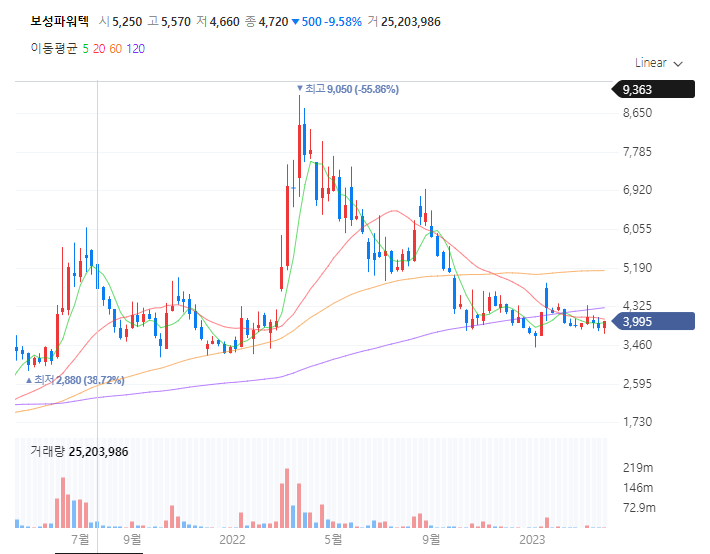Click the -9.58% change value

click(343, 22)
